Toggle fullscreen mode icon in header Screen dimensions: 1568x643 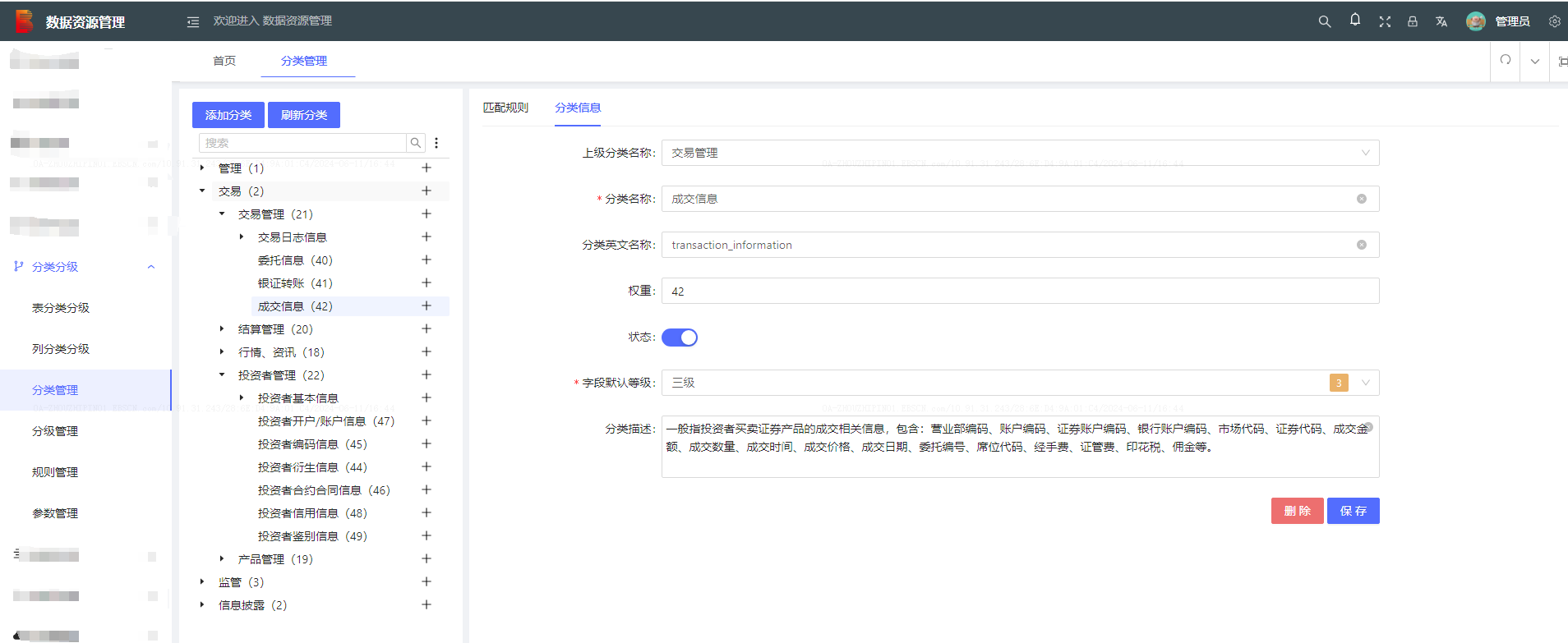coord(1385,21)
